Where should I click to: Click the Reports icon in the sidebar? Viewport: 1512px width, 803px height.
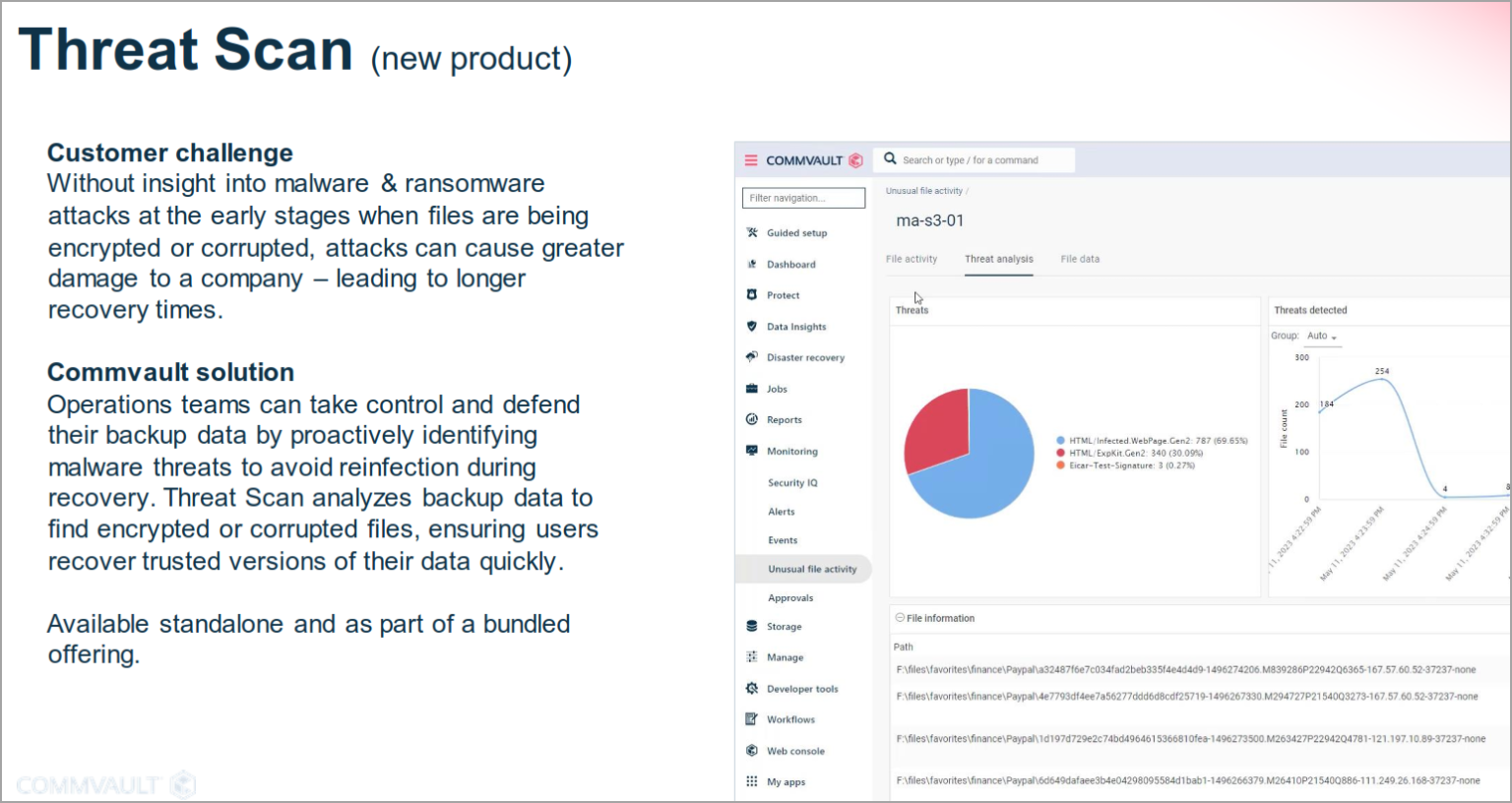[752, 419]
